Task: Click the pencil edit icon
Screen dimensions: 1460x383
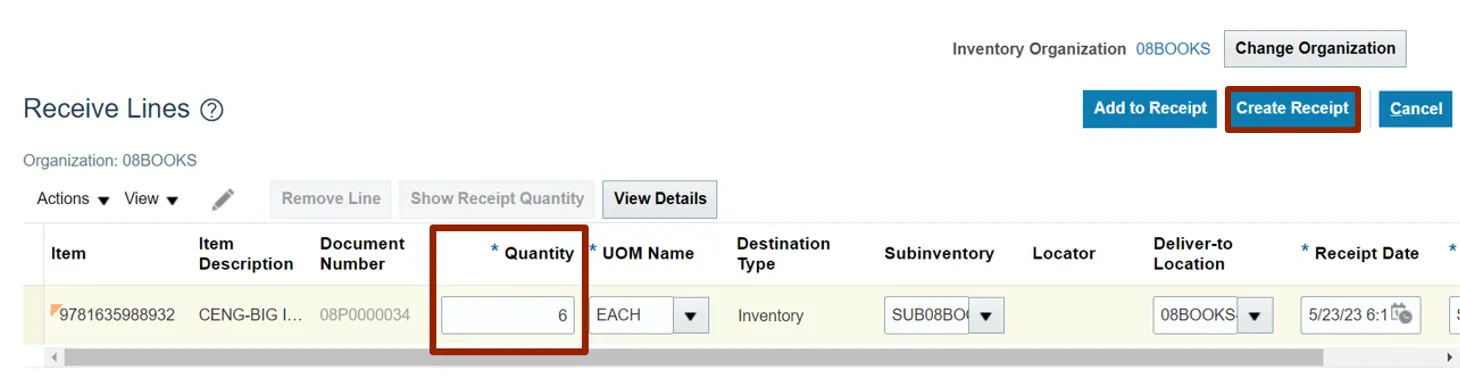Action: coord(223,199)
